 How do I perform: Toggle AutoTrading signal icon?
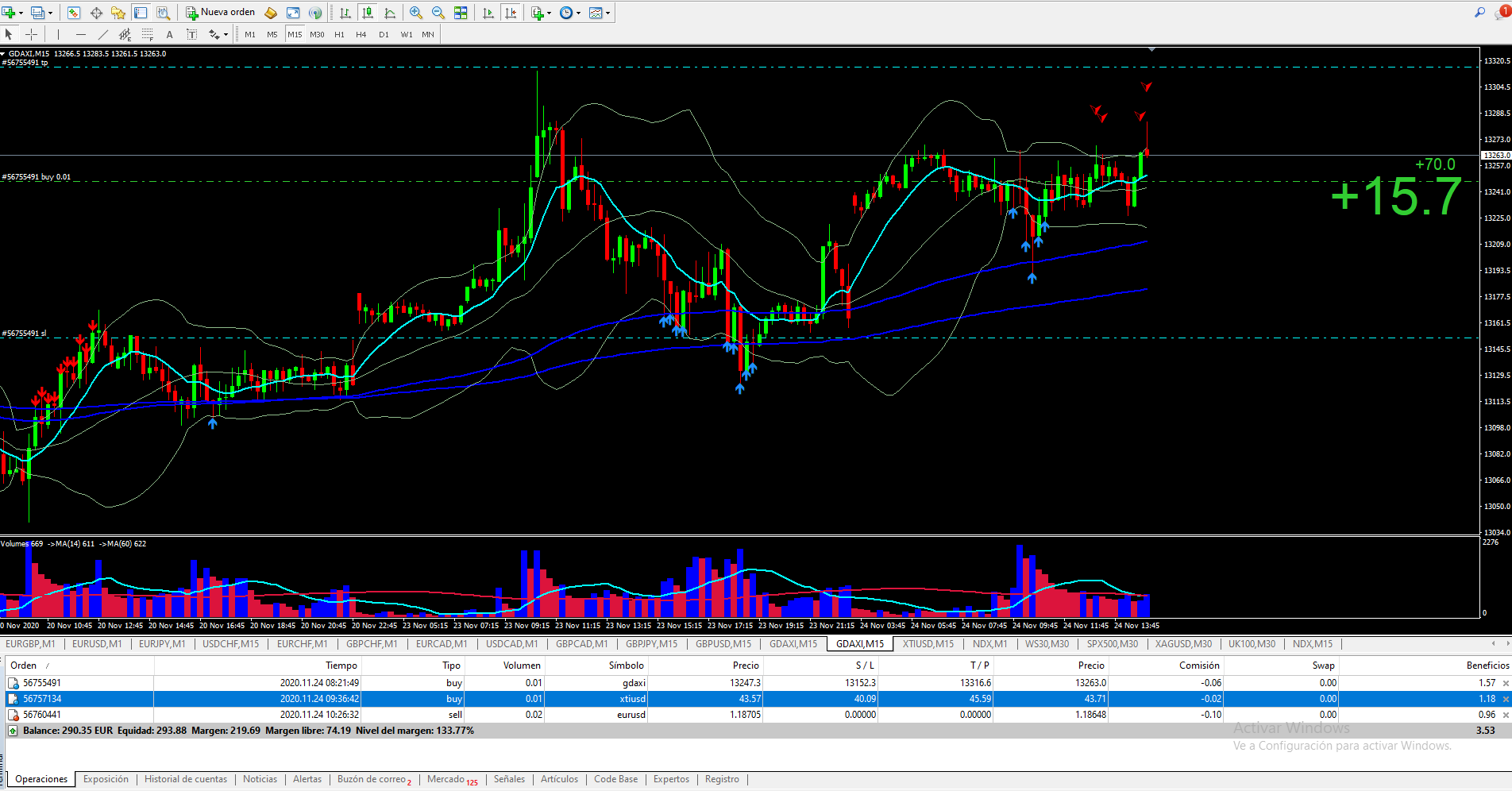point(315,13)
